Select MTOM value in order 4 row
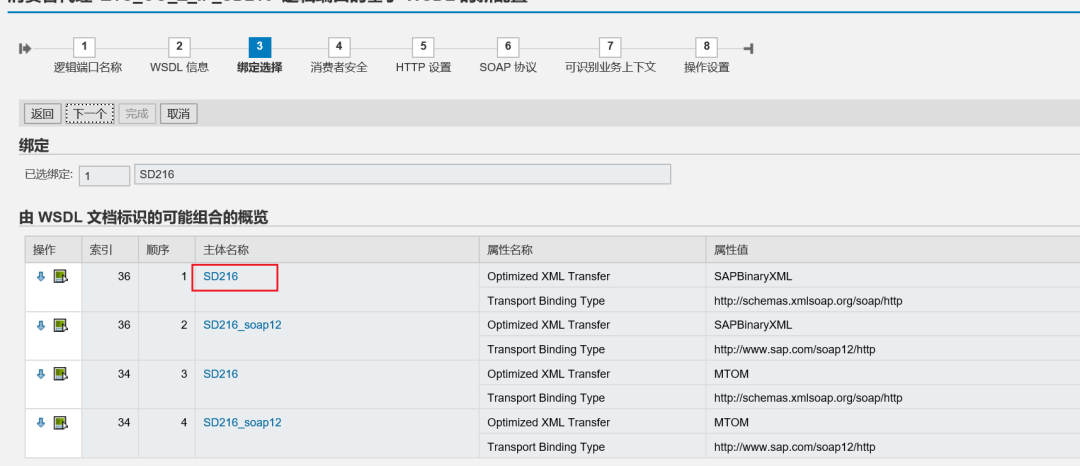Screen dimensions: 1080x466 click(x=731, y=422)
